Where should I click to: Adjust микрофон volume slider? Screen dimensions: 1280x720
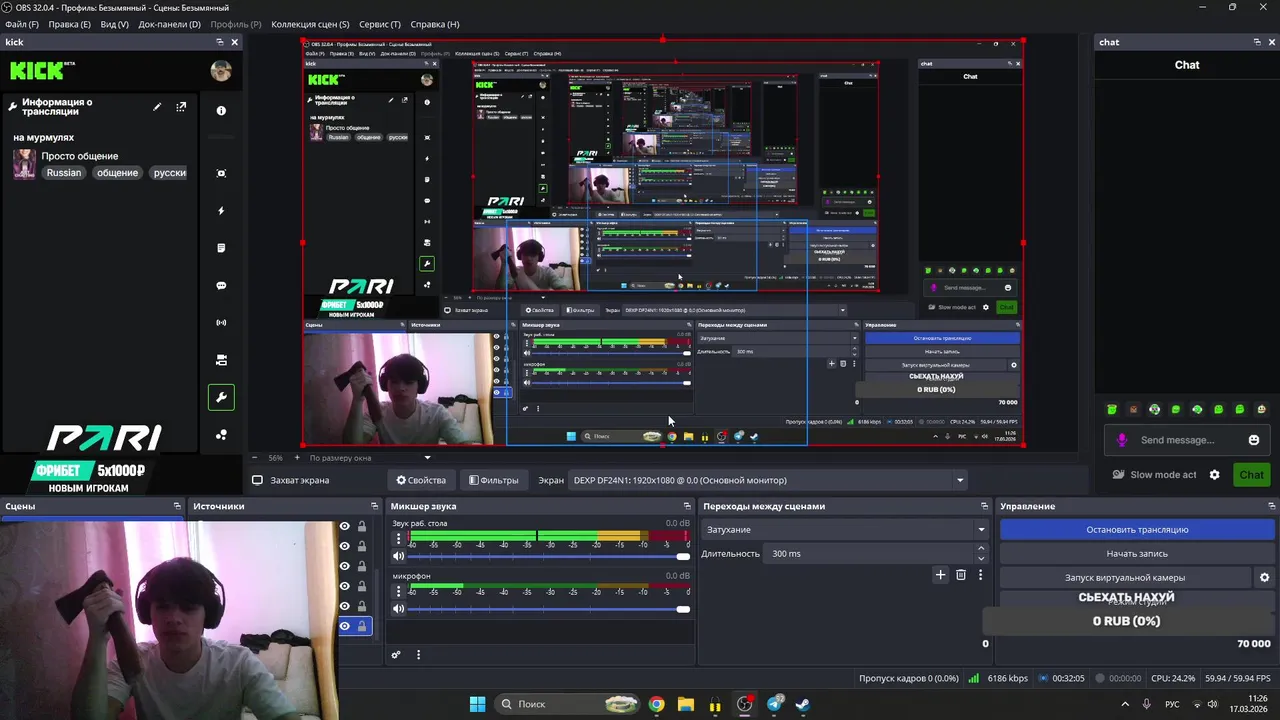(548, 609)
